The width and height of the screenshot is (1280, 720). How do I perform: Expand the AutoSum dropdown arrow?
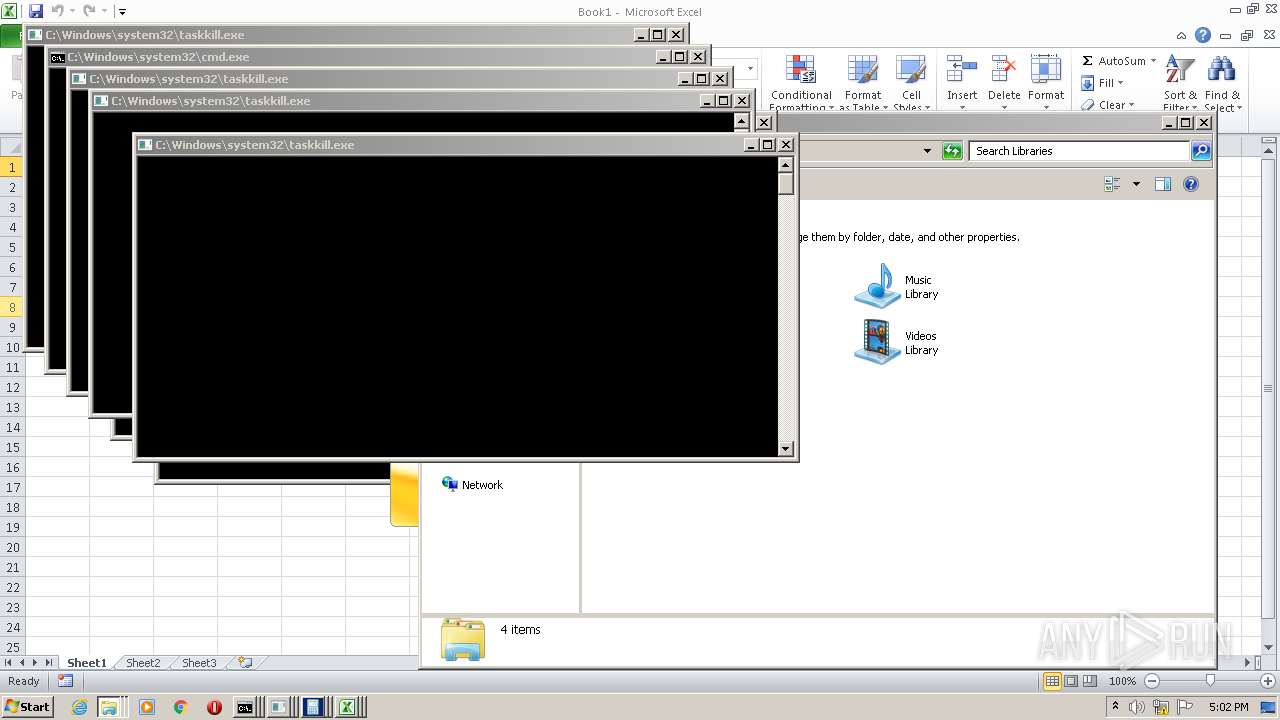tap(1153, 61)
